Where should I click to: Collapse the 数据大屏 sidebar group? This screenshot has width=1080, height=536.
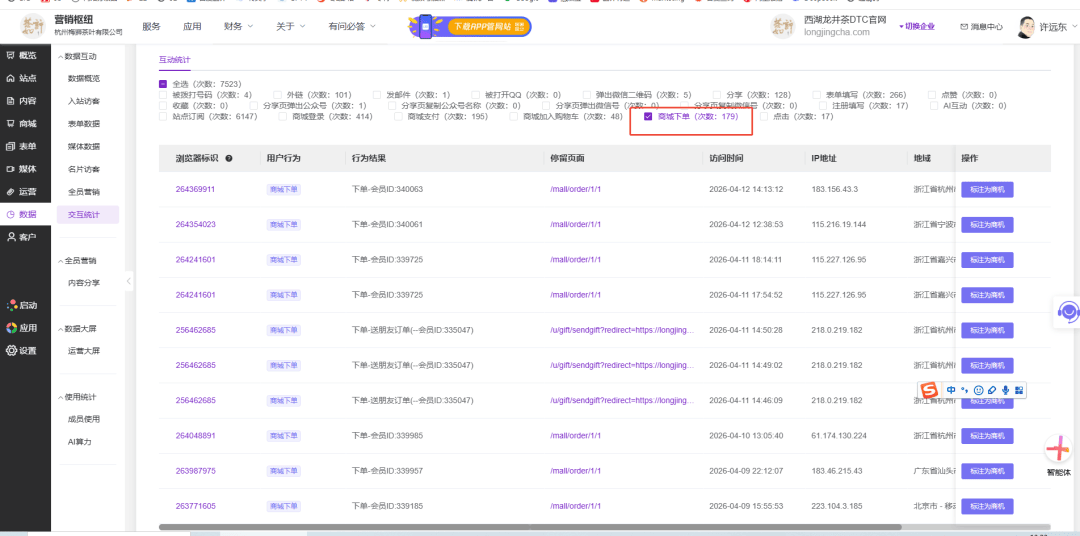pos(77,329)
